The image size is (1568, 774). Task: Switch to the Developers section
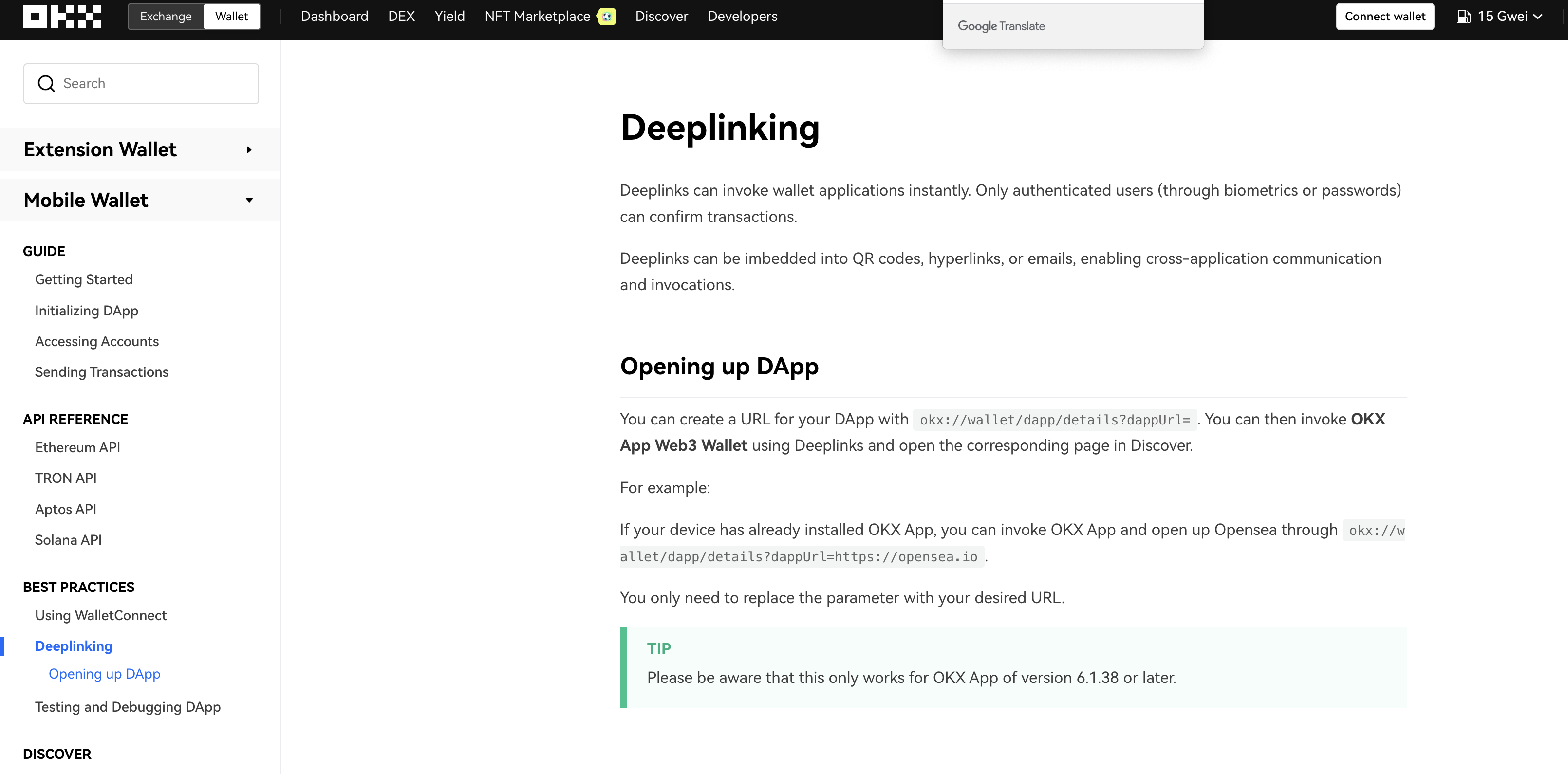742,16
